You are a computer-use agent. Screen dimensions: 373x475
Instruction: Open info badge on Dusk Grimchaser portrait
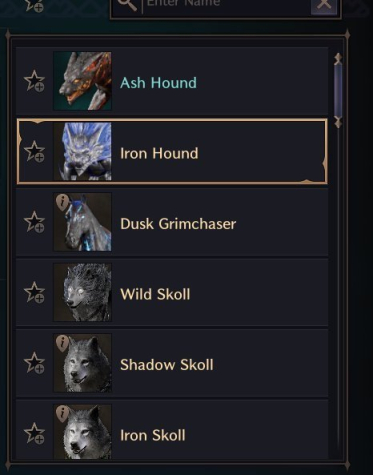coord(62,202)
